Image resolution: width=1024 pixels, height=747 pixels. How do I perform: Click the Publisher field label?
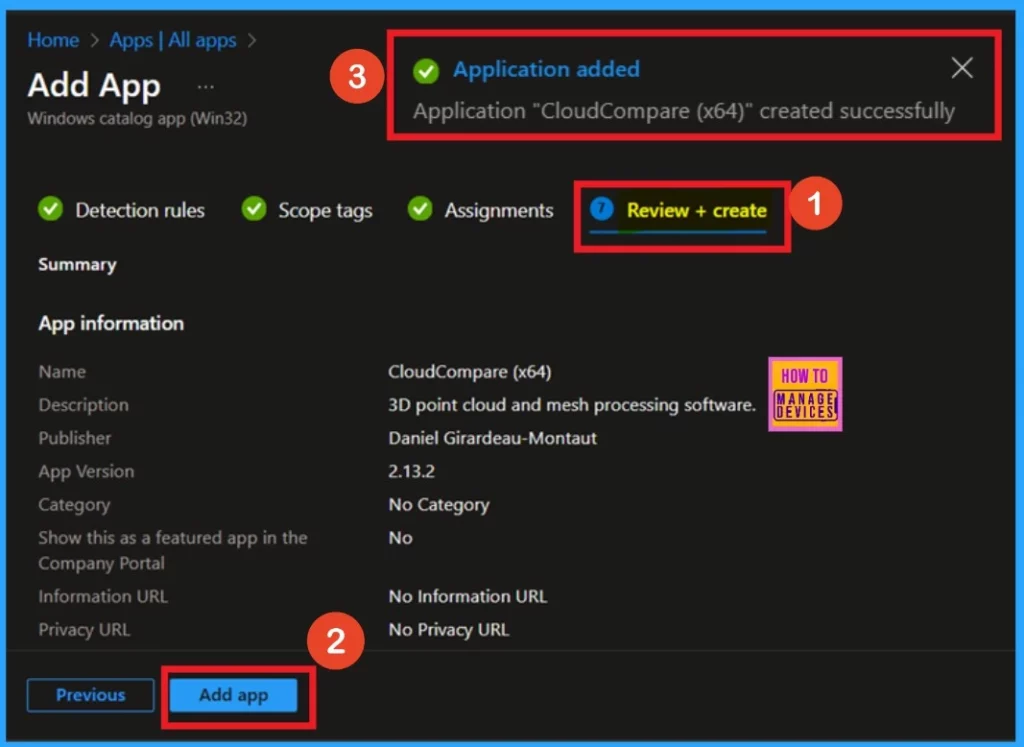(x=74, y=438)
